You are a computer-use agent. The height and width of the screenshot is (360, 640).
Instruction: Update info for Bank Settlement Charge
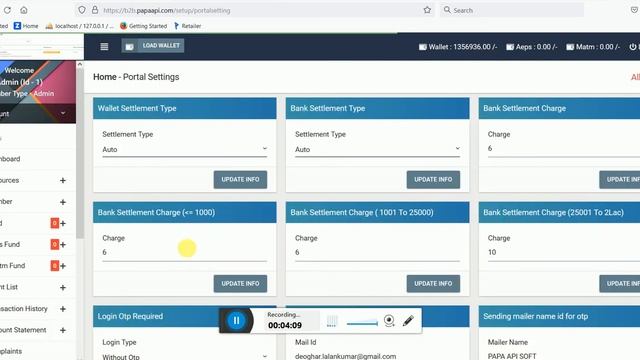[x=620, y=180]
